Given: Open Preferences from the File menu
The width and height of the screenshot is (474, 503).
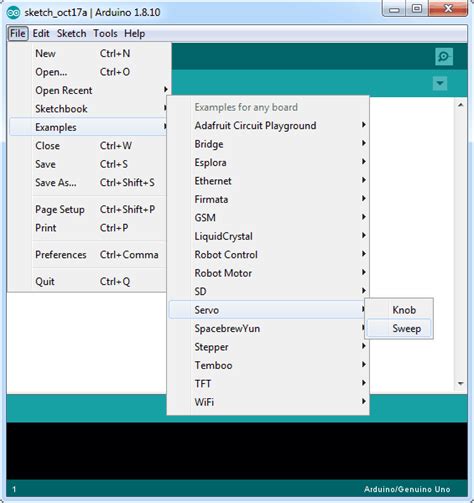Looking at the screenshot, I should click(88, 255).
